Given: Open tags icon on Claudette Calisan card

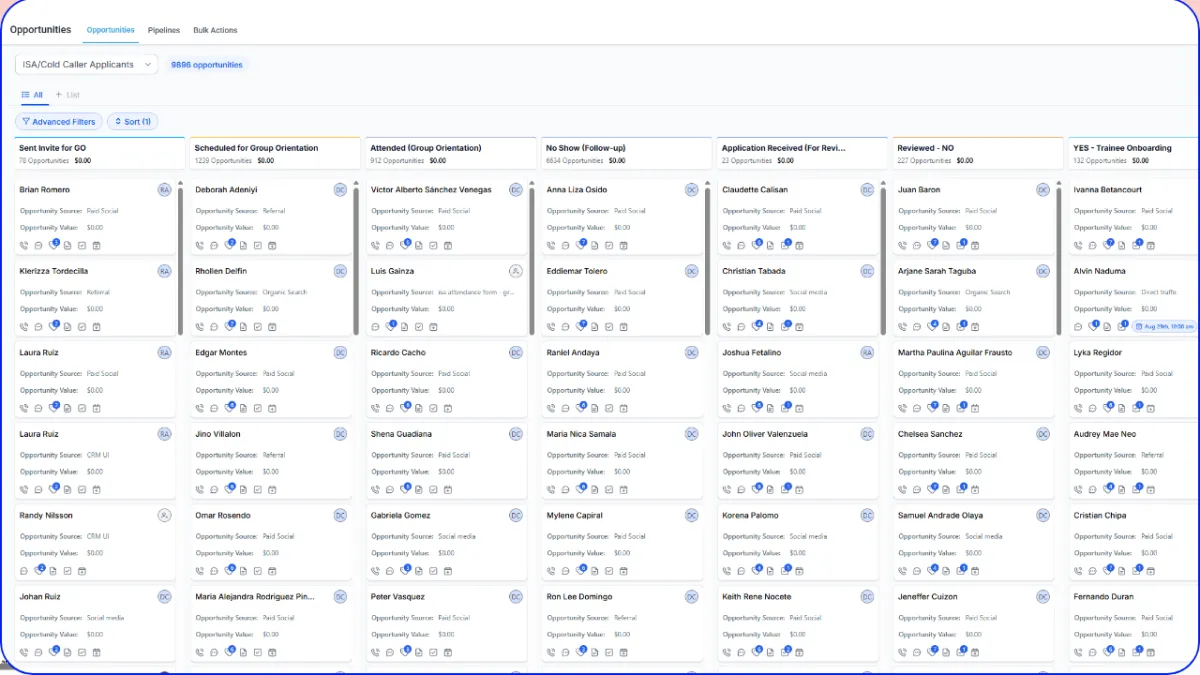Looking at the screenshot, I should (x=757, y=244).
